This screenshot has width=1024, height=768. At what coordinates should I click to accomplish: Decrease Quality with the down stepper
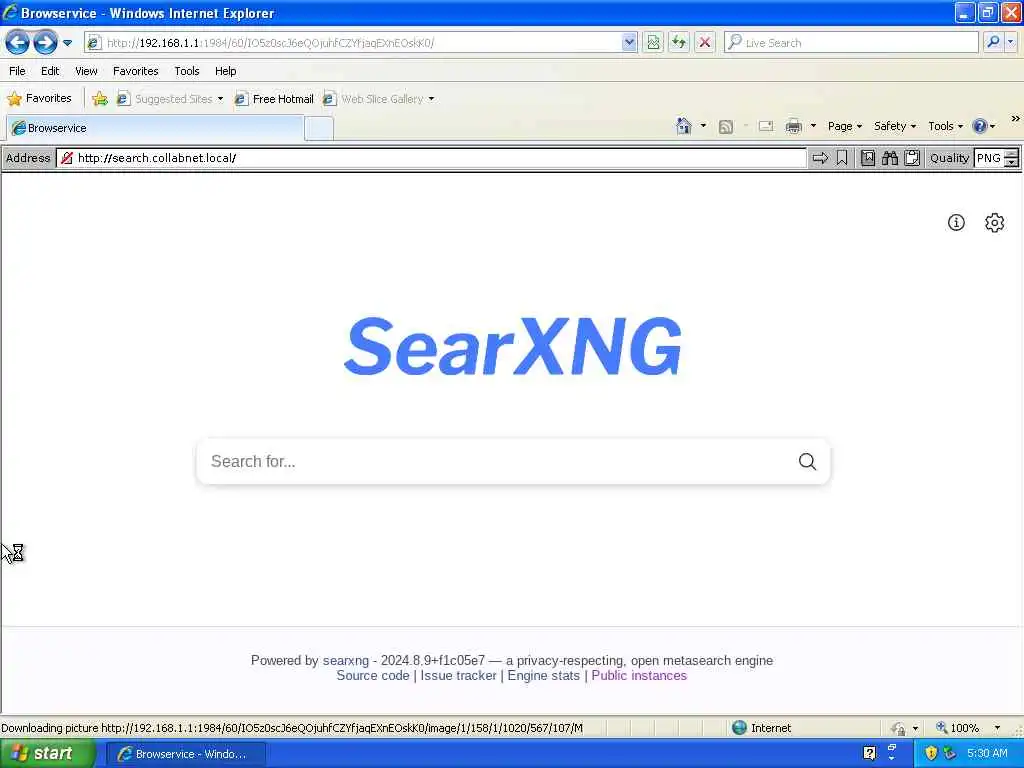1011,163
